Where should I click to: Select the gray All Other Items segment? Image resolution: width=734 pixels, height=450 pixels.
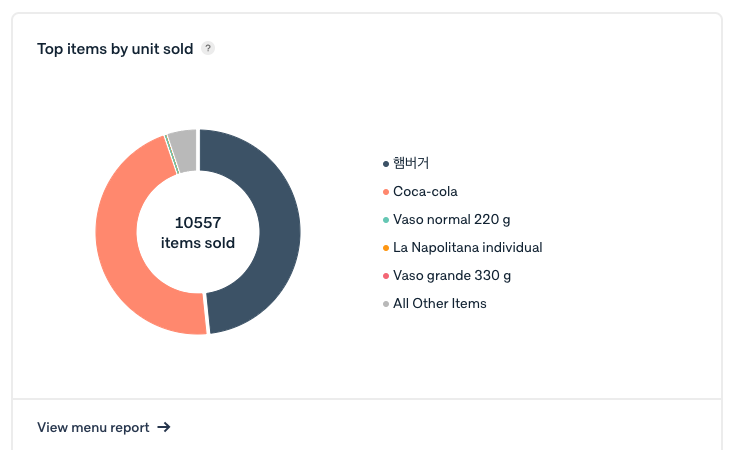point(184,150)
